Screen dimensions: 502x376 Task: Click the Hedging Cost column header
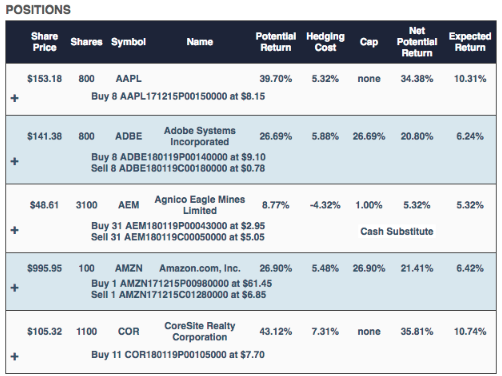pyautogui.click(x=325, y=42)
